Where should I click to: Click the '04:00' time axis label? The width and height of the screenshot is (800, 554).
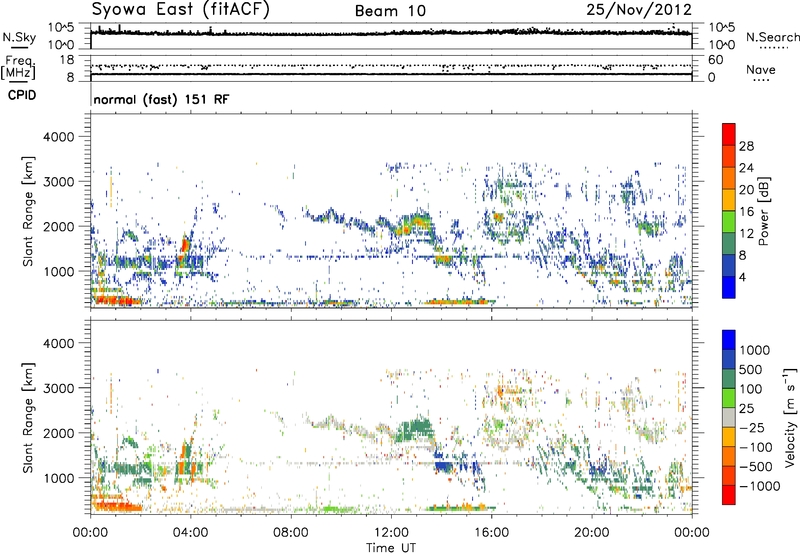pyautogui.click(x=191, y=533)
